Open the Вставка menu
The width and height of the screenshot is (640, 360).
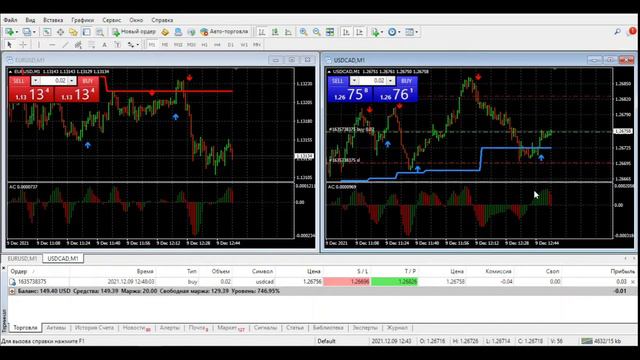53,20
